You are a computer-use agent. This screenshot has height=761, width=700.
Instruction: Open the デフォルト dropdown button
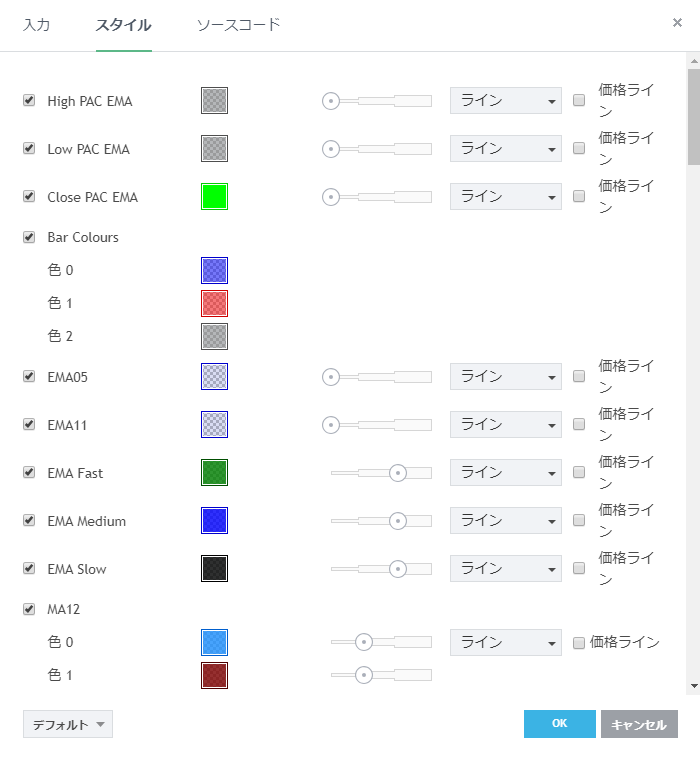coord(67,724)
